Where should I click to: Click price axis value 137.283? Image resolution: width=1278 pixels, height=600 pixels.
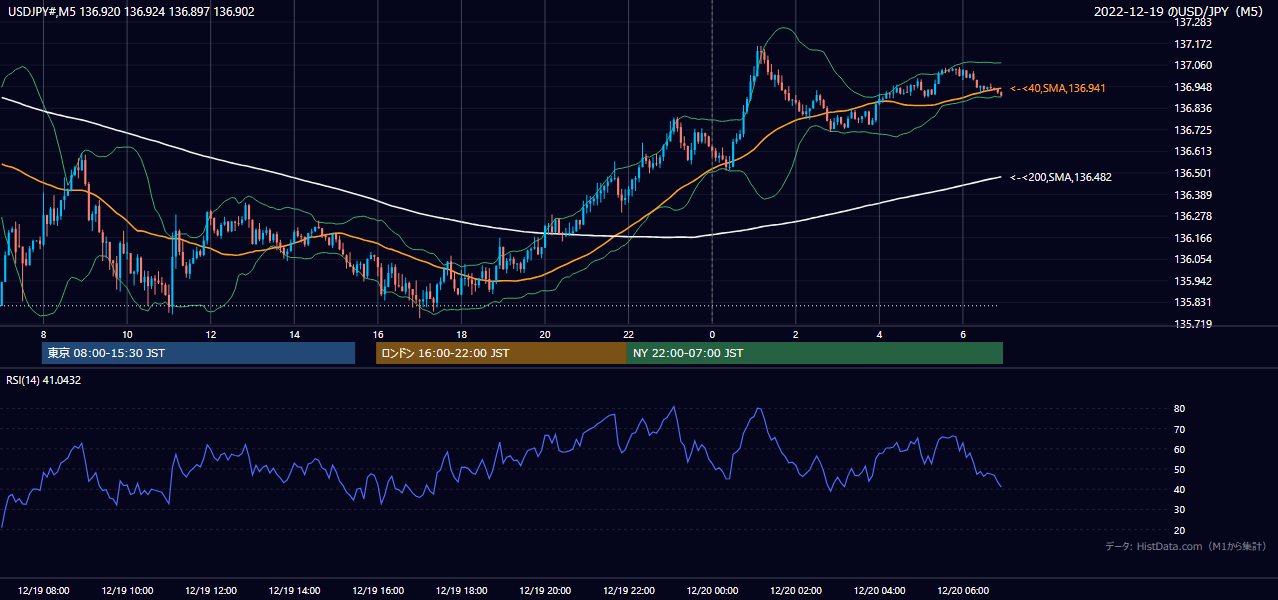pyautogui.click(x=1192, y=22)
